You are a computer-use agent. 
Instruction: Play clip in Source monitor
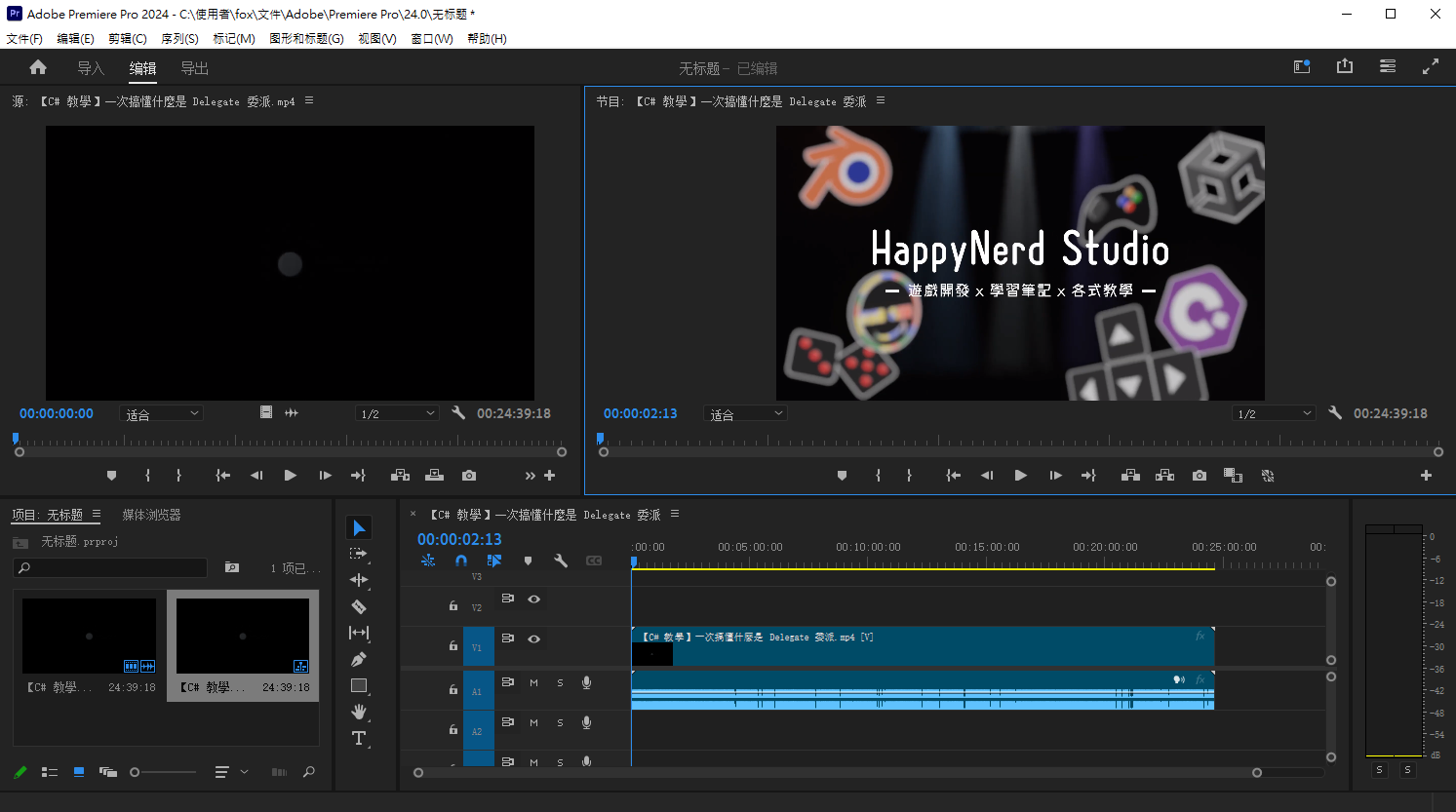click(291, 476)
